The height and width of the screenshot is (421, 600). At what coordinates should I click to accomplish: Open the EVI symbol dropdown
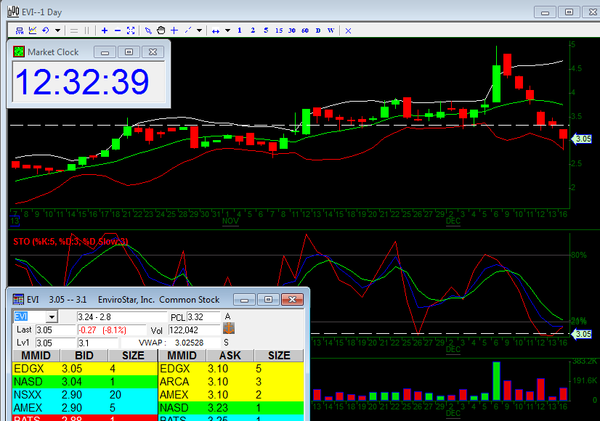52,316
